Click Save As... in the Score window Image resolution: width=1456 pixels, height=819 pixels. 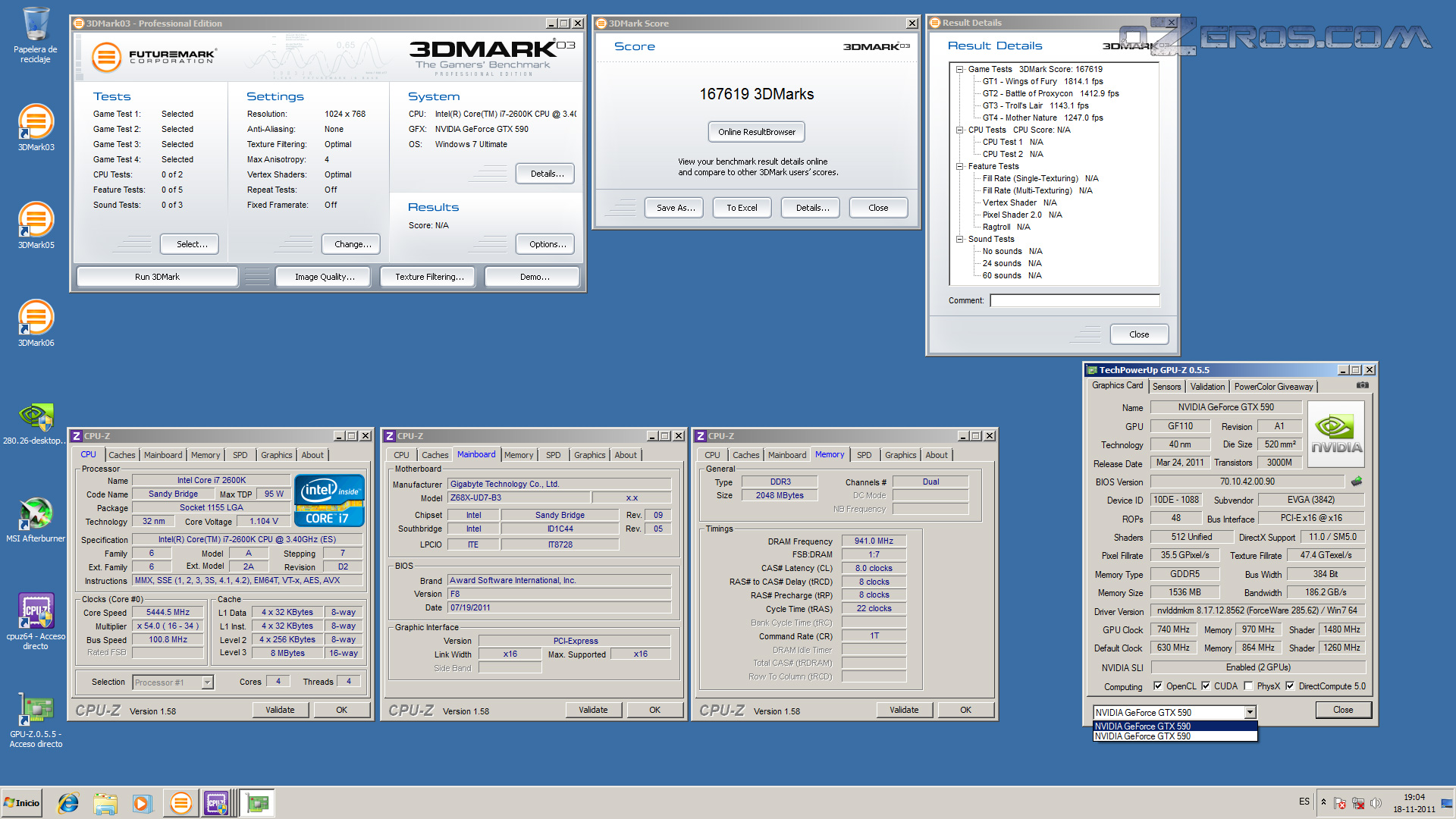(x=675, y=208)
